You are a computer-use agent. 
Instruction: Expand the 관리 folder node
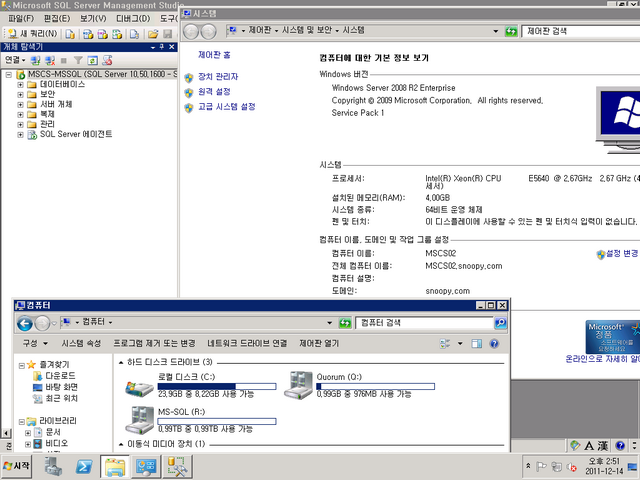(20, 124)
